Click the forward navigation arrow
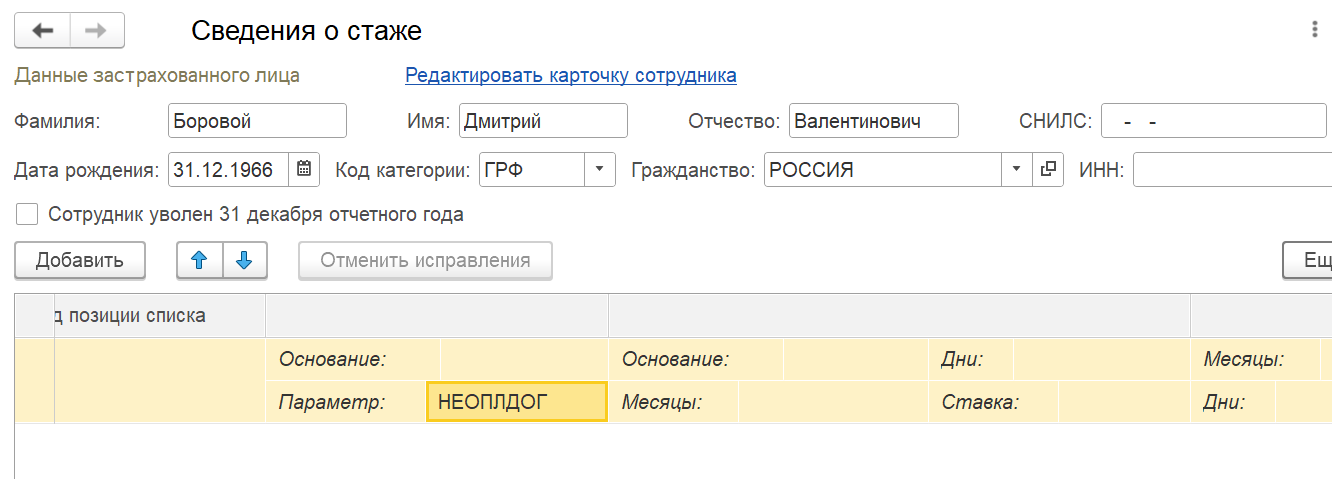This screenshot has width=1332, height=479. [96, 31]
